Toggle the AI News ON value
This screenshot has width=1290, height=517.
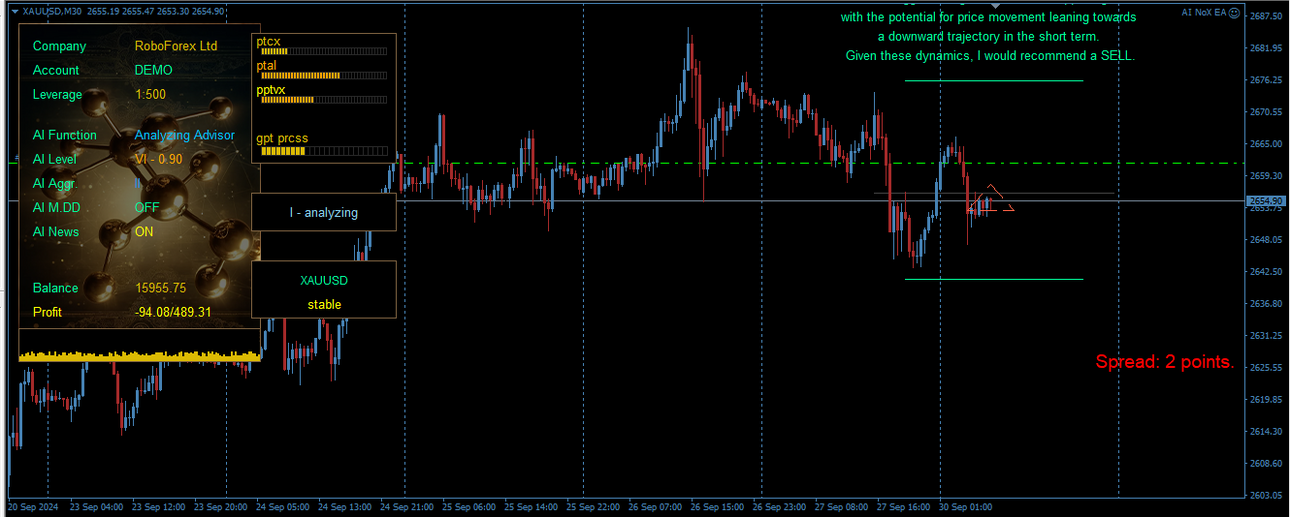[x=144, y=231]
